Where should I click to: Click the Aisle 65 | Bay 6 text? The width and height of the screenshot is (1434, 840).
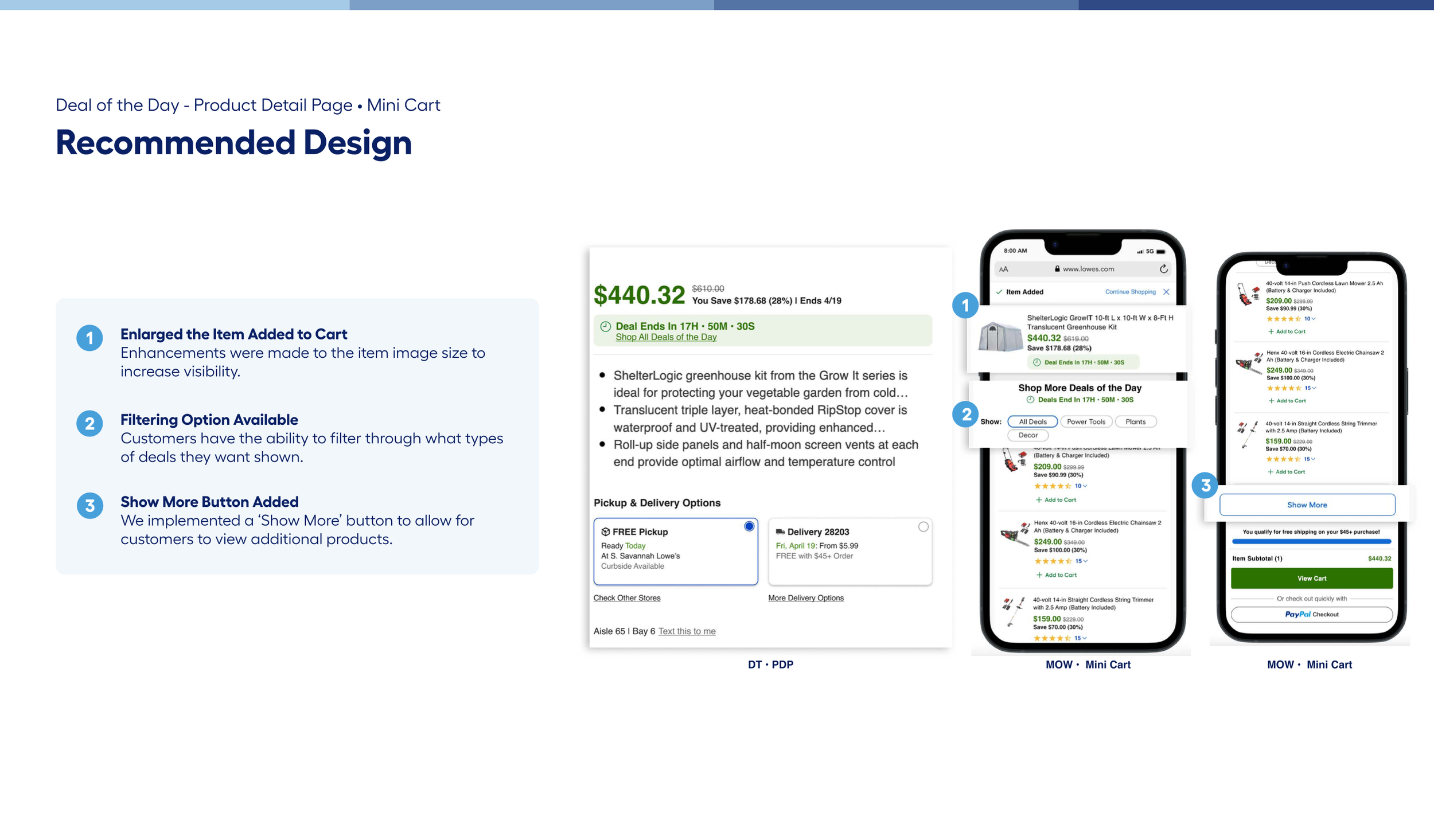pyautogui.click(x=624, y=631)
